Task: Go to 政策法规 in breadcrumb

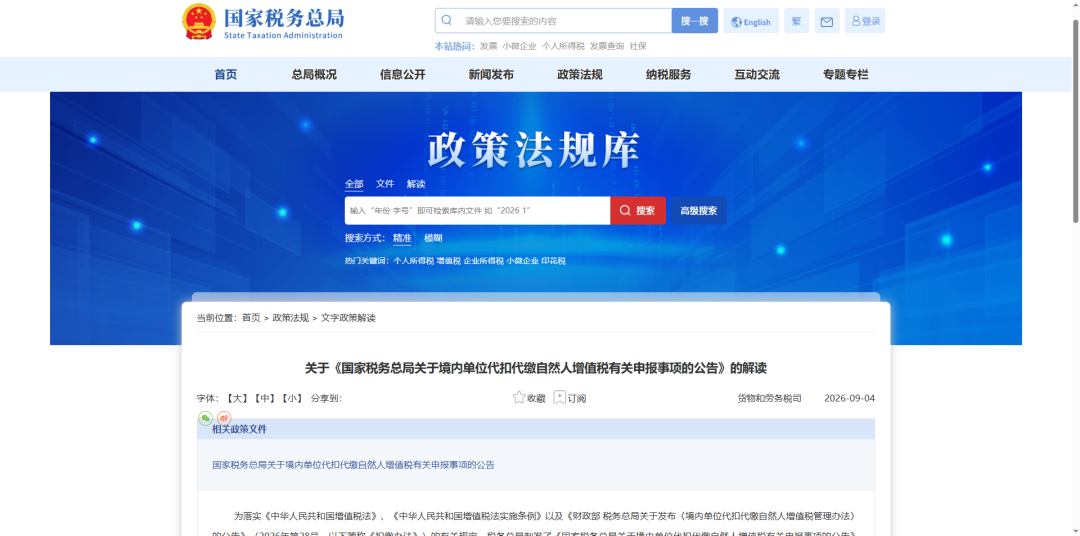Action: (x=291, y=318)
